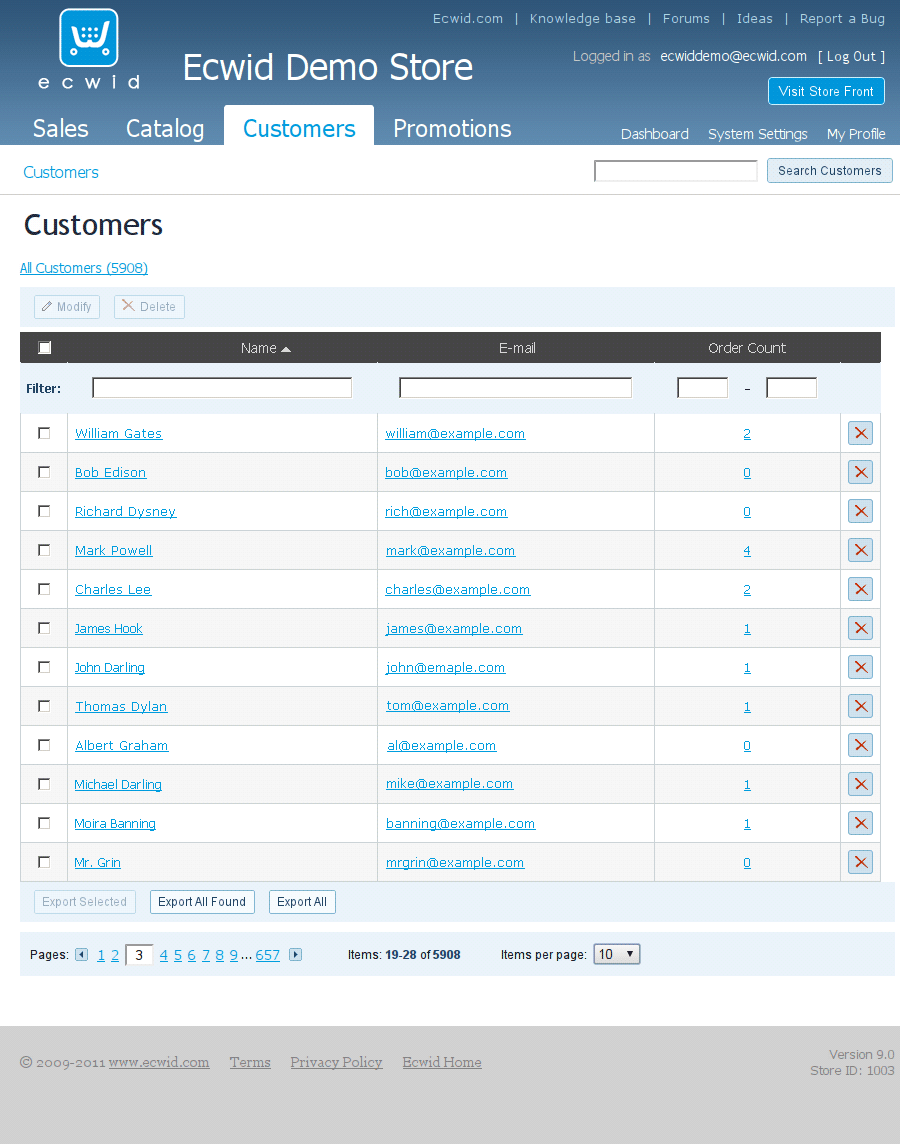Click the Delete toolbar button
Viewport: 900px width, 1144px height.
coord(150,307)
